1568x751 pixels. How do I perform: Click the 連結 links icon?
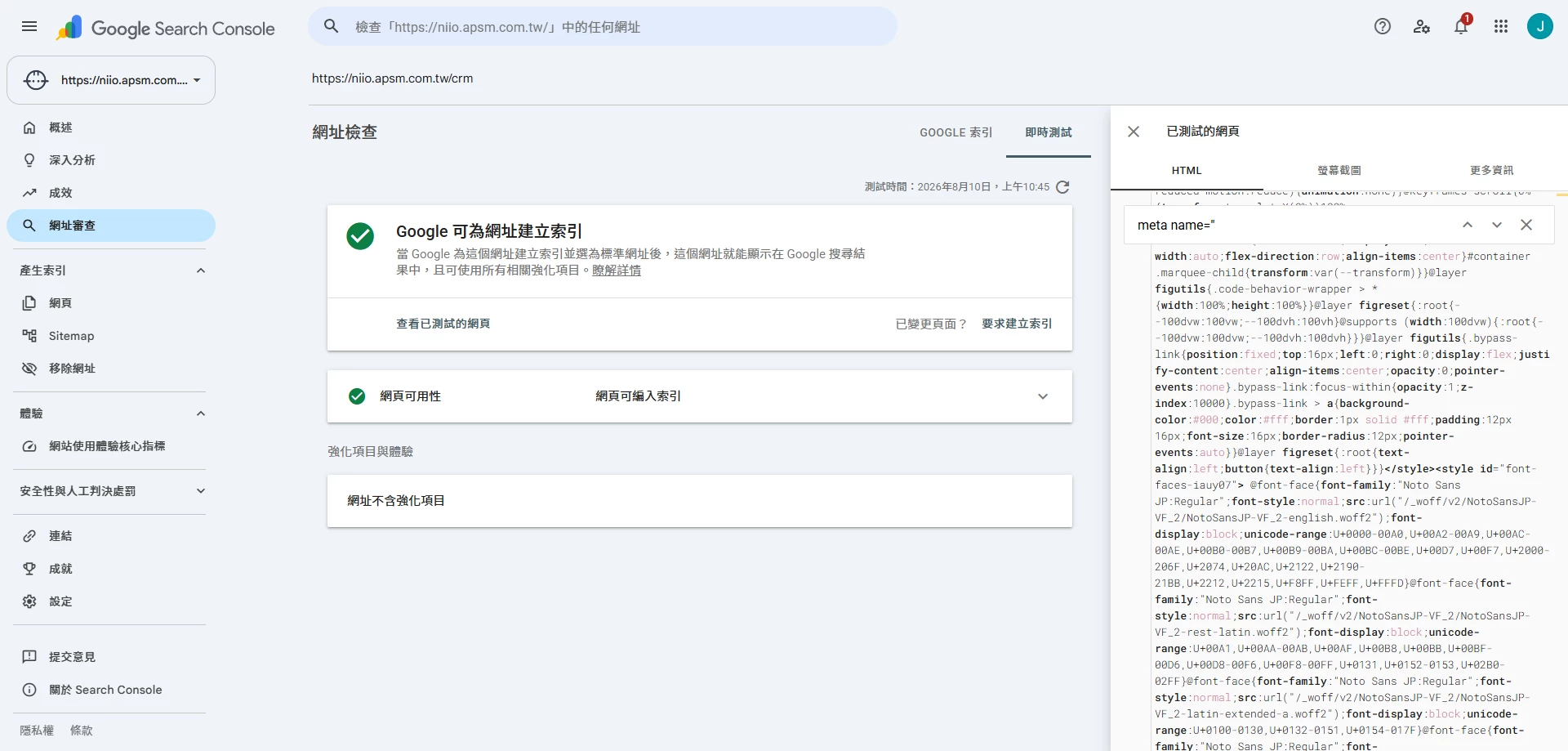(x=29, y=536)
